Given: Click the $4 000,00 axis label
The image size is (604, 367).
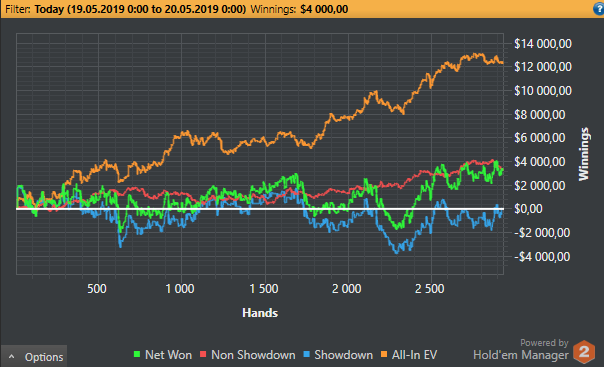Looking at the screenshot, I should [x=540, y=162].
